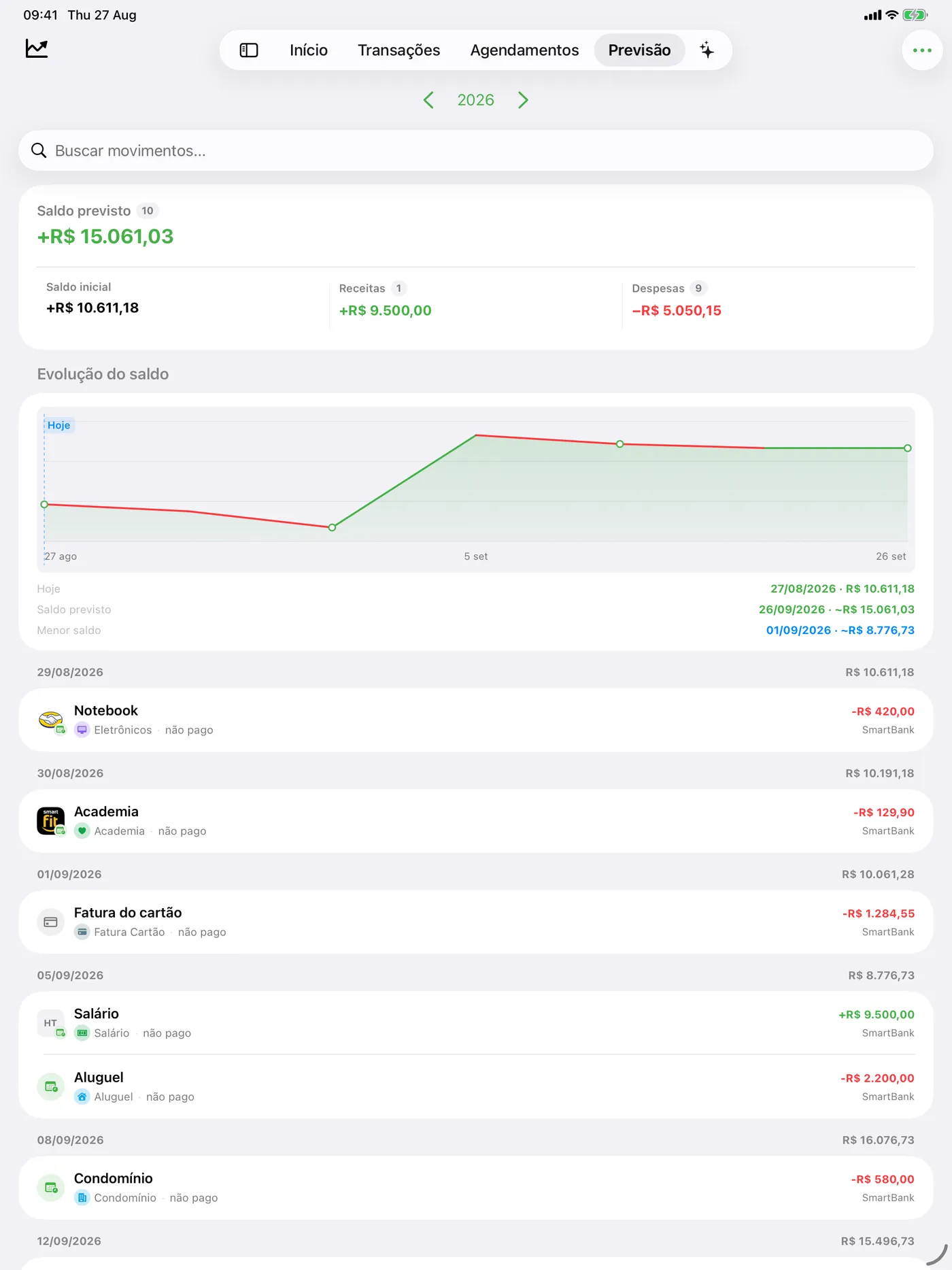Click the -R$ 1.284,55 amount
The width and height of the screenshot is (952, 1270).
click(x=879, y=914)
